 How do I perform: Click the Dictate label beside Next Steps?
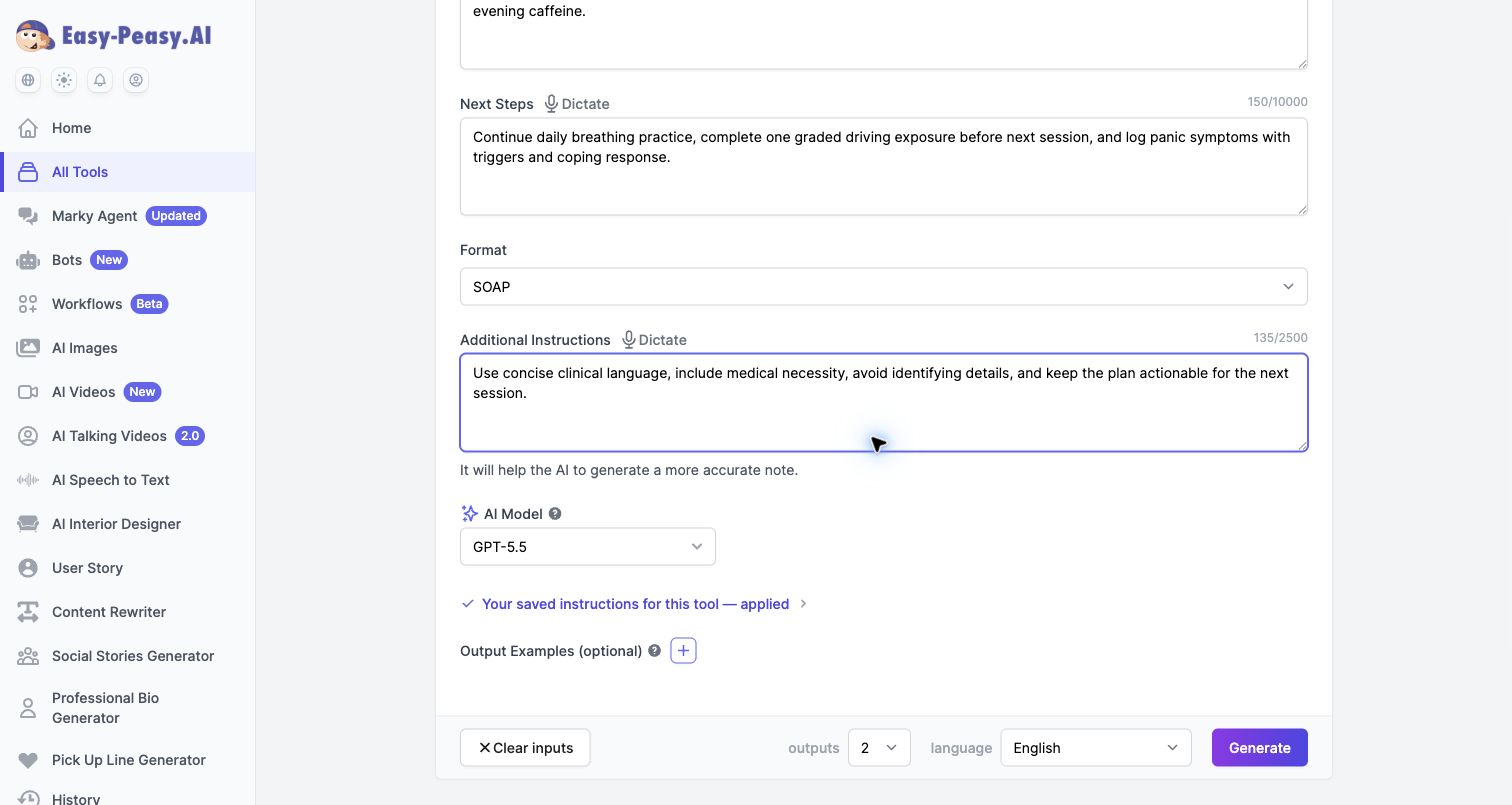pyautogui.click(x=585, y=104)
